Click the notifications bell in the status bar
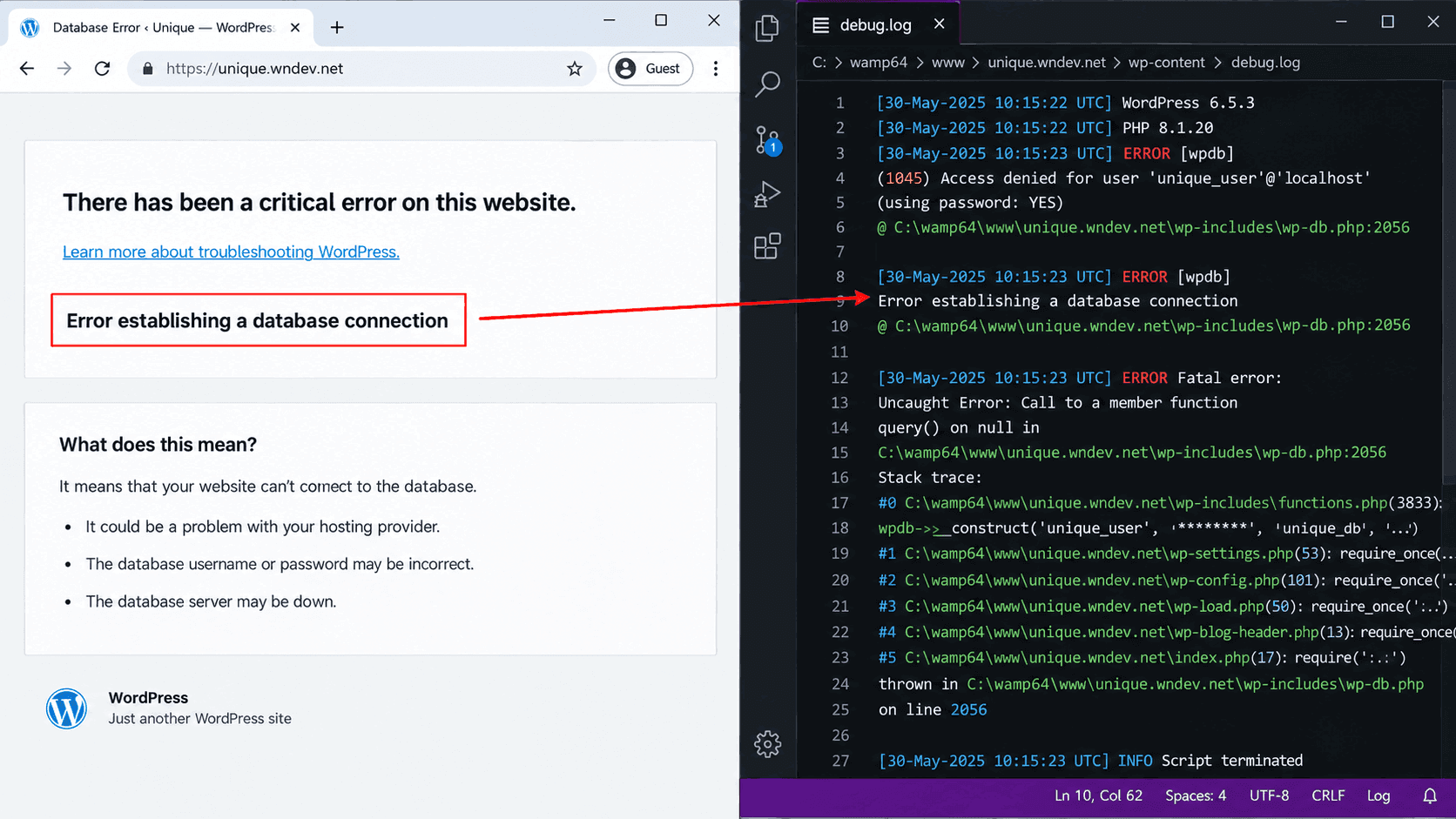The height and width of the screenshot is (819, 1456). click(x=1430, y=796)
